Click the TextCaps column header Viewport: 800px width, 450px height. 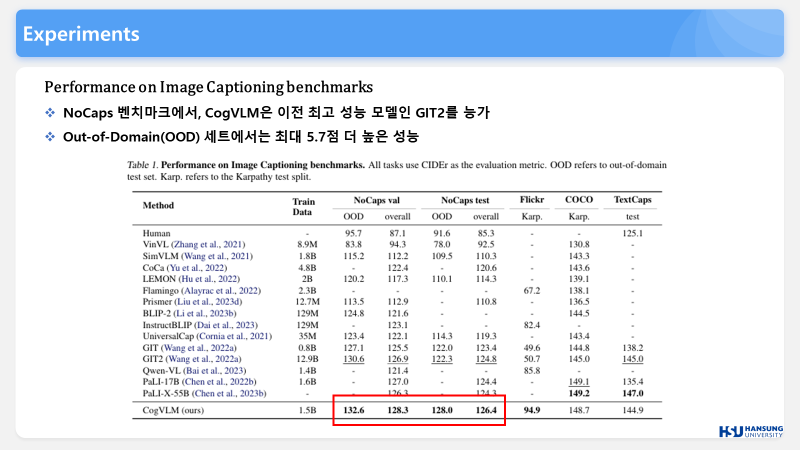[x=633, y=200]
